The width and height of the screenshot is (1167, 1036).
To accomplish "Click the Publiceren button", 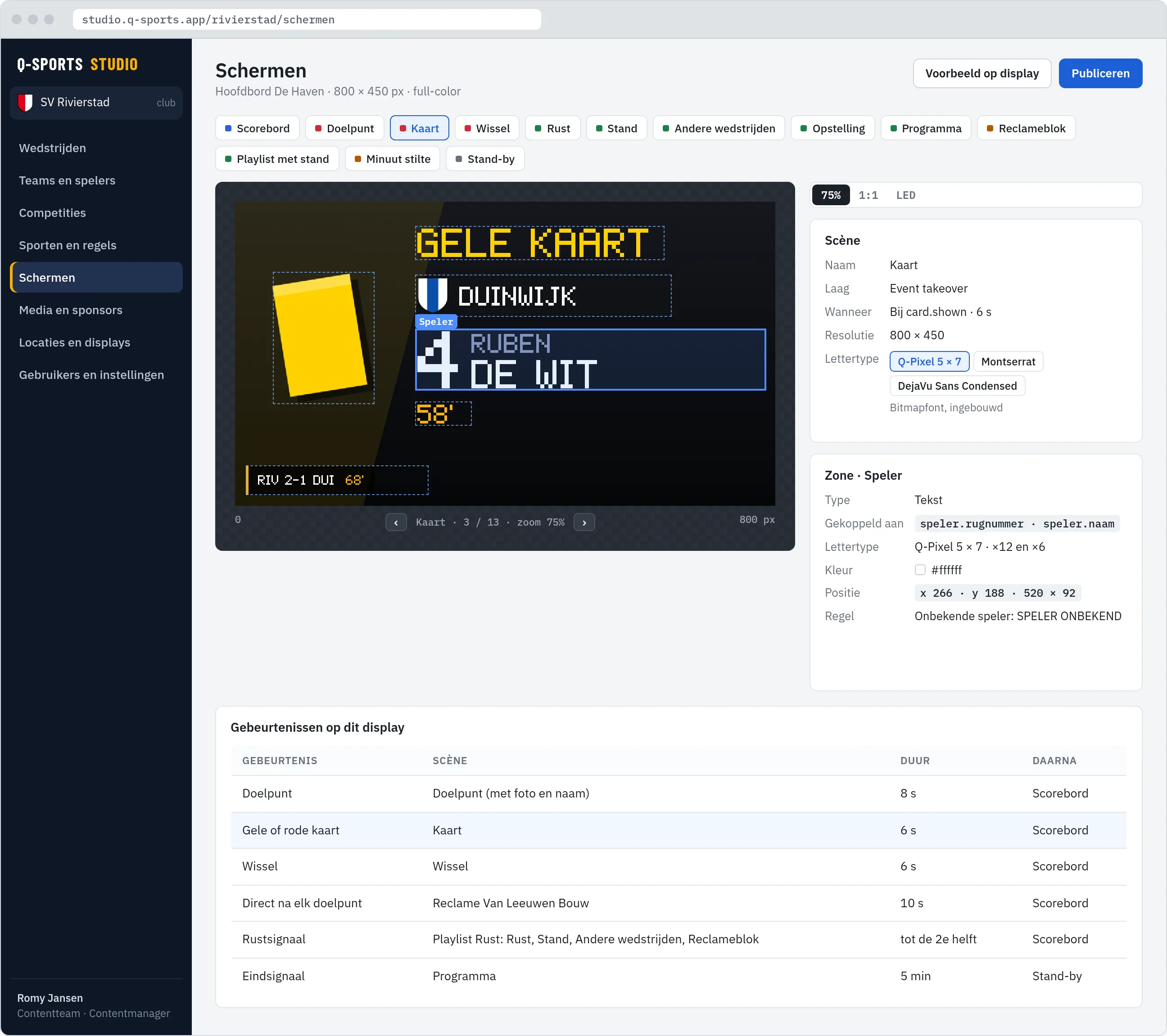I will pyautogui.click(x=1100, y=74).
